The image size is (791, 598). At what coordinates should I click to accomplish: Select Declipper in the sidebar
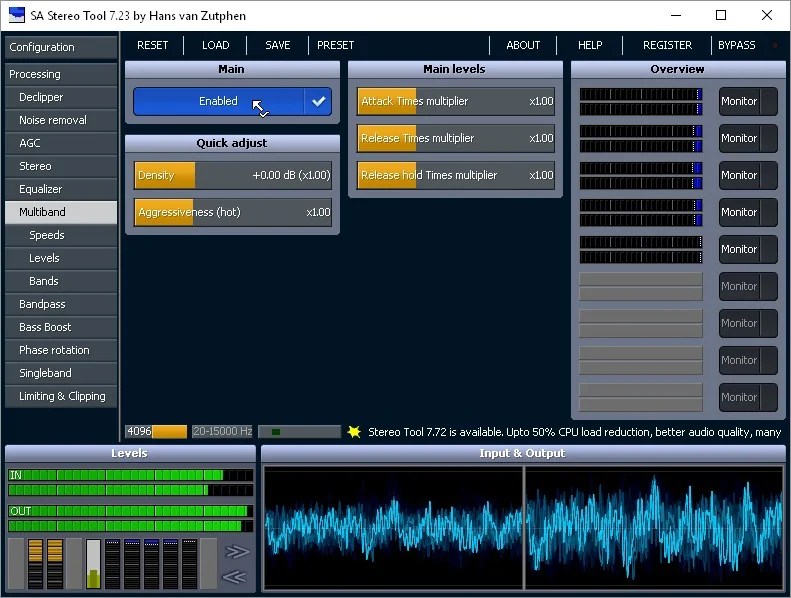[x=61, y=97]
